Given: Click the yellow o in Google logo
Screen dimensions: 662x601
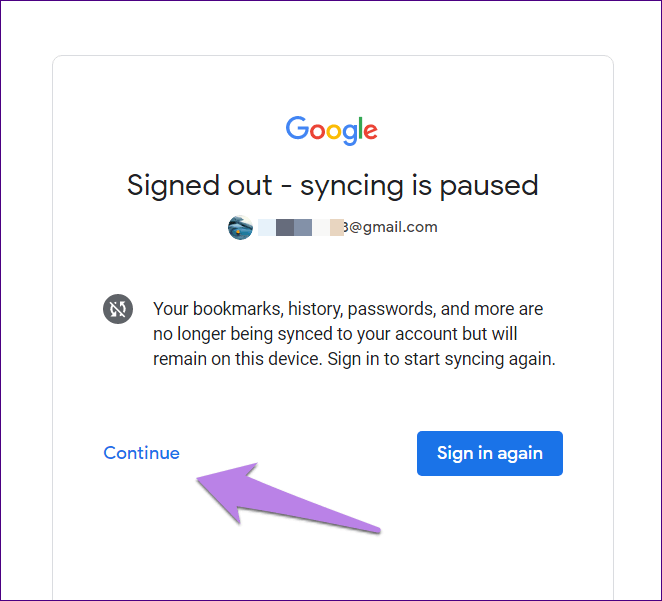Looking at the screenshot, I should pyautogui.click(x=332, y=131).
